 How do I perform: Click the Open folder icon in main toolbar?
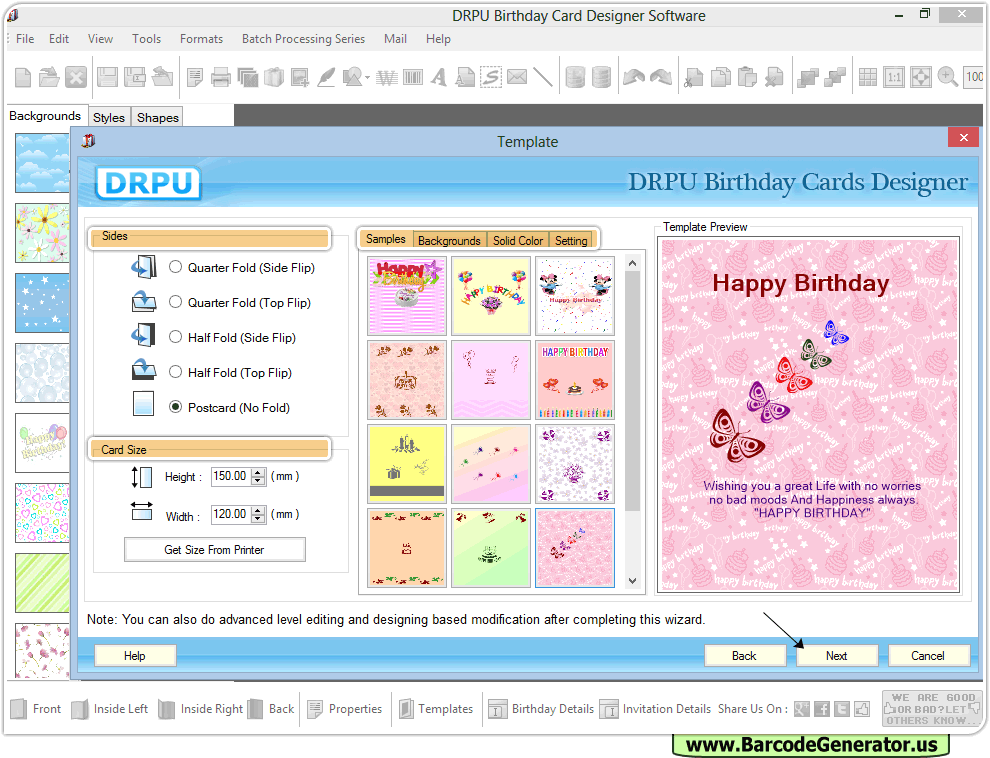tap(49, 77)
